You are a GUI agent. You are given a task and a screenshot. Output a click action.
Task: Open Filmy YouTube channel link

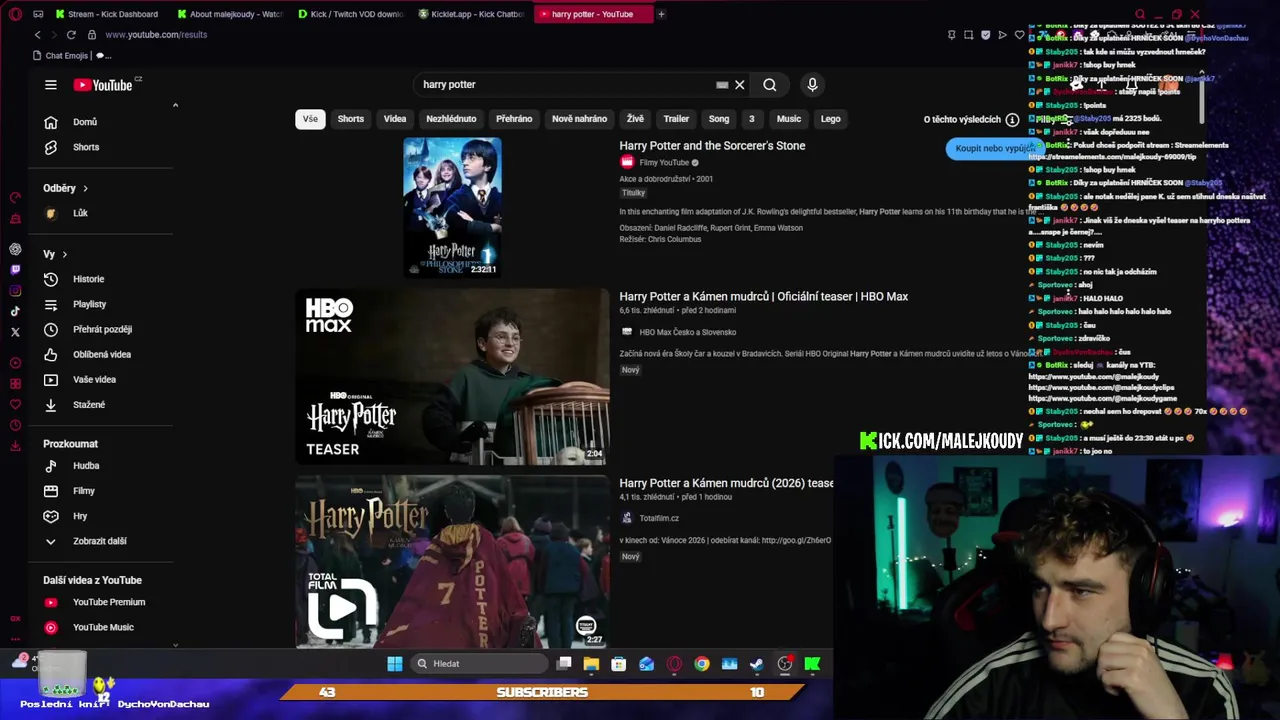click(x=664, y=163)
